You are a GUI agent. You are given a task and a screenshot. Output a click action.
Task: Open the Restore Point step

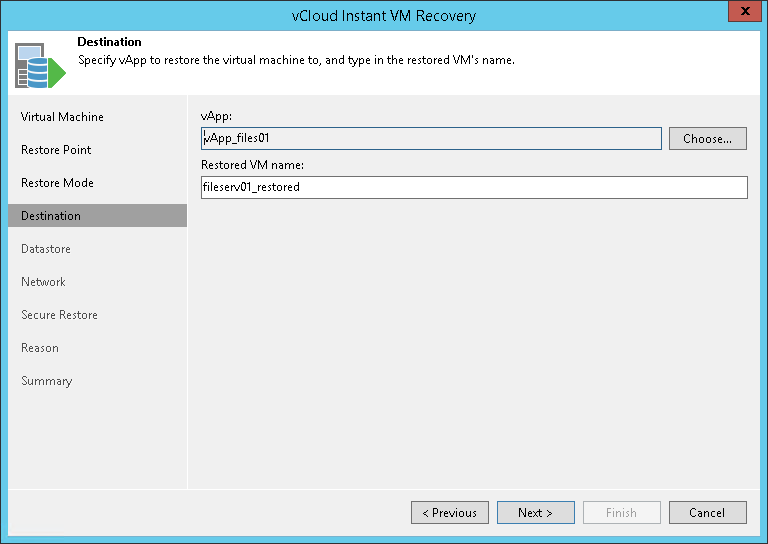point(56,150)
